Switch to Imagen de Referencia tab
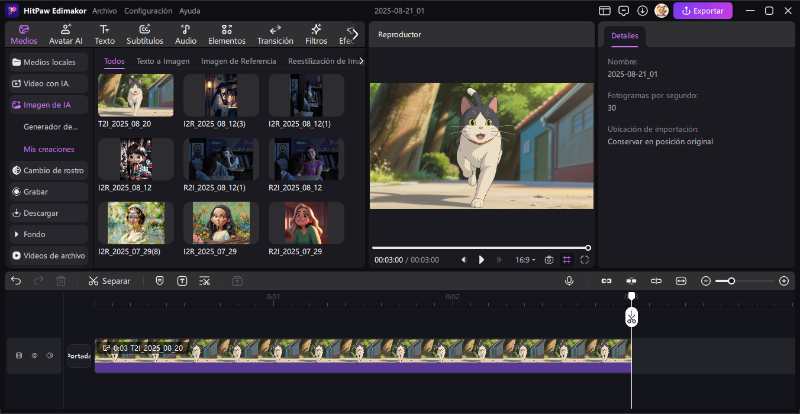The image size is (800, 414). (x=239, y=61)
